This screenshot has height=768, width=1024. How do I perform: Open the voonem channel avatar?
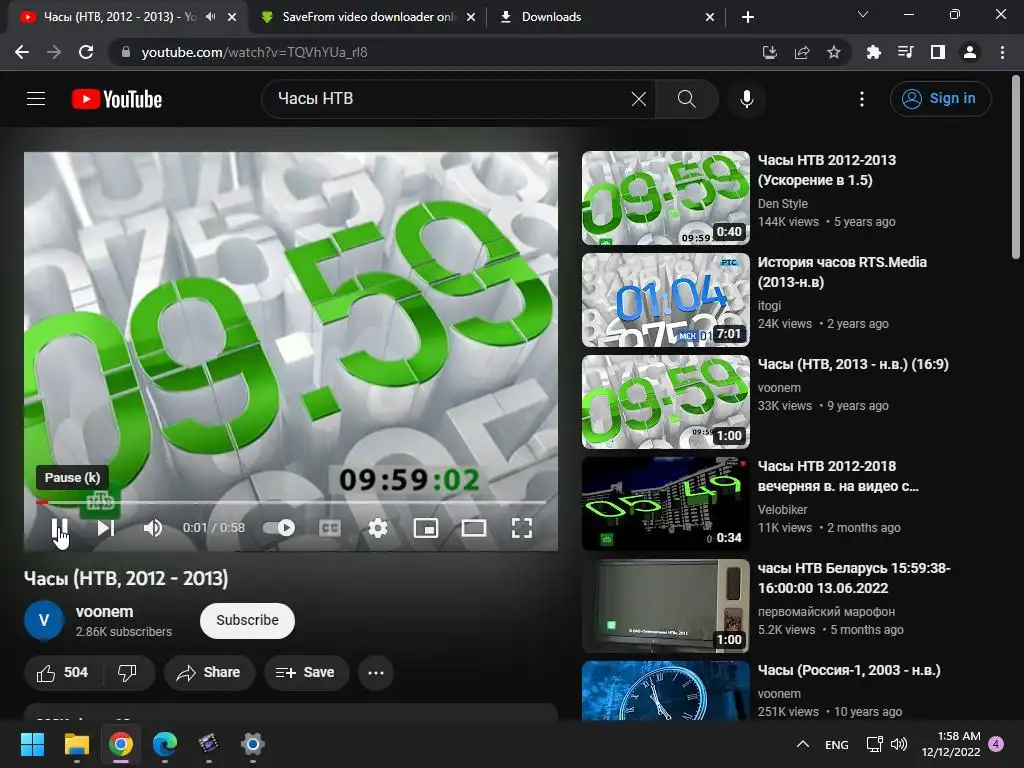tap(44, 620)
